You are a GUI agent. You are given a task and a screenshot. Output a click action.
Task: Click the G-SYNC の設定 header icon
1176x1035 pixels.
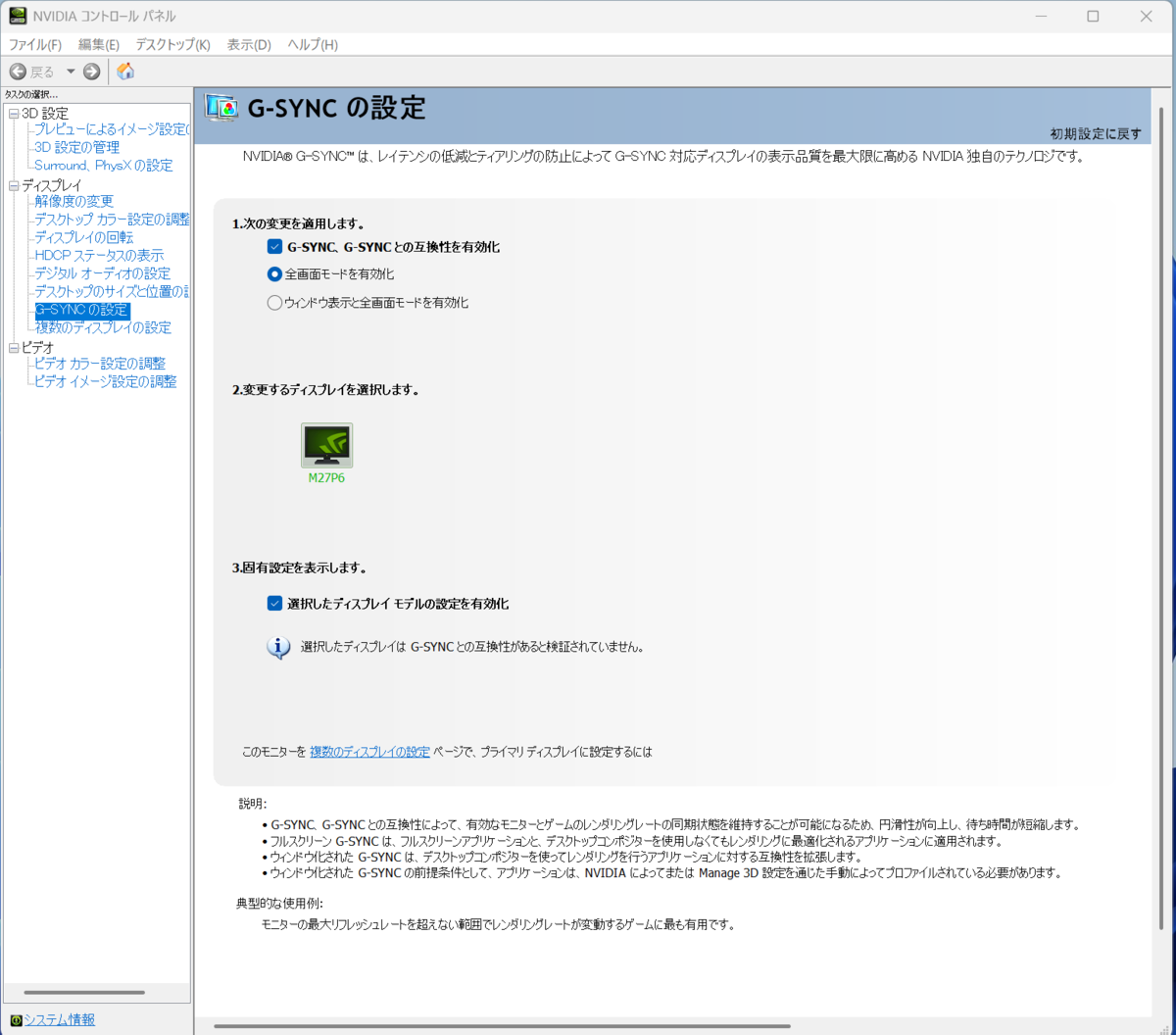(221, 107)
